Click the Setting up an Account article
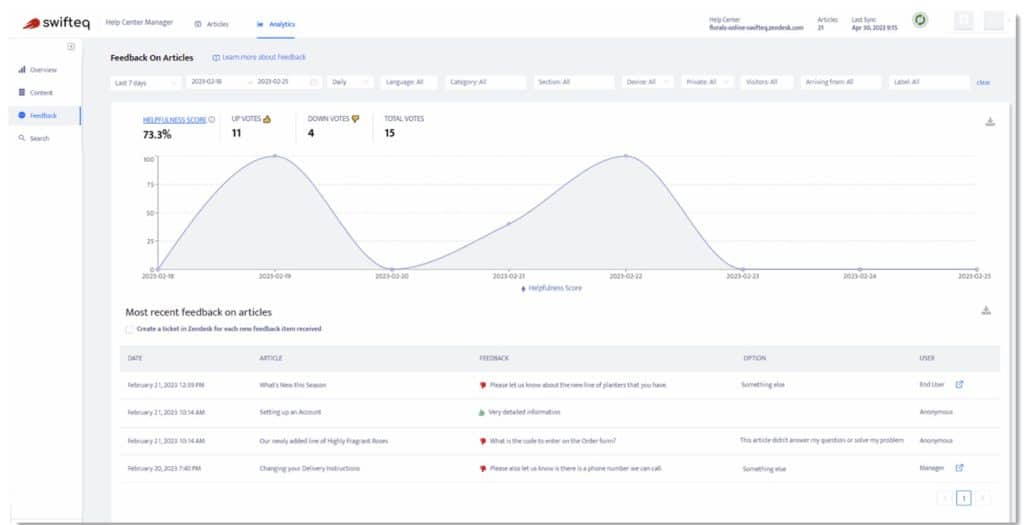The image size is (1024, 525). click(290, 413)
